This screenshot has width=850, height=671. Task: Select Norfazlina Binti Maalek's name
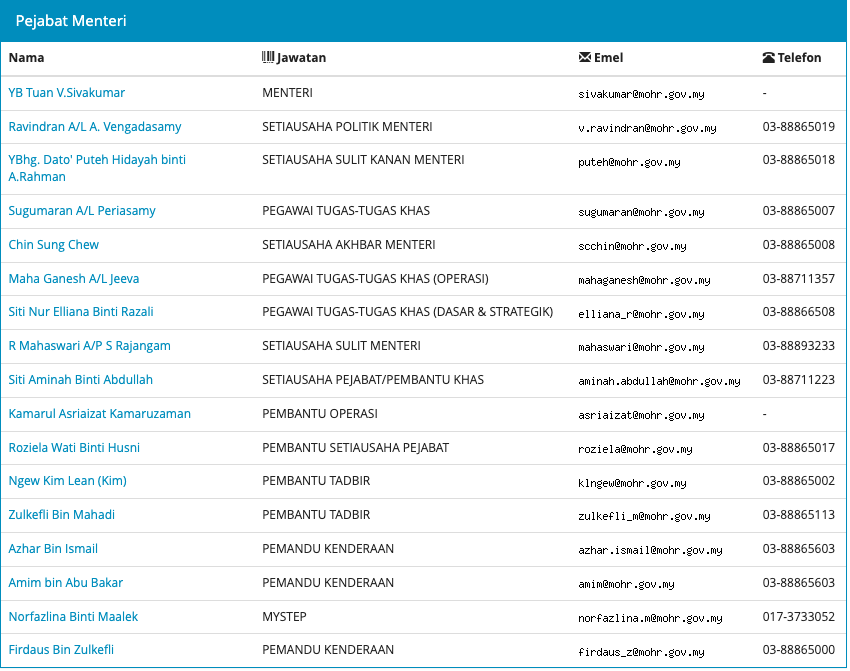coord(73,617)
